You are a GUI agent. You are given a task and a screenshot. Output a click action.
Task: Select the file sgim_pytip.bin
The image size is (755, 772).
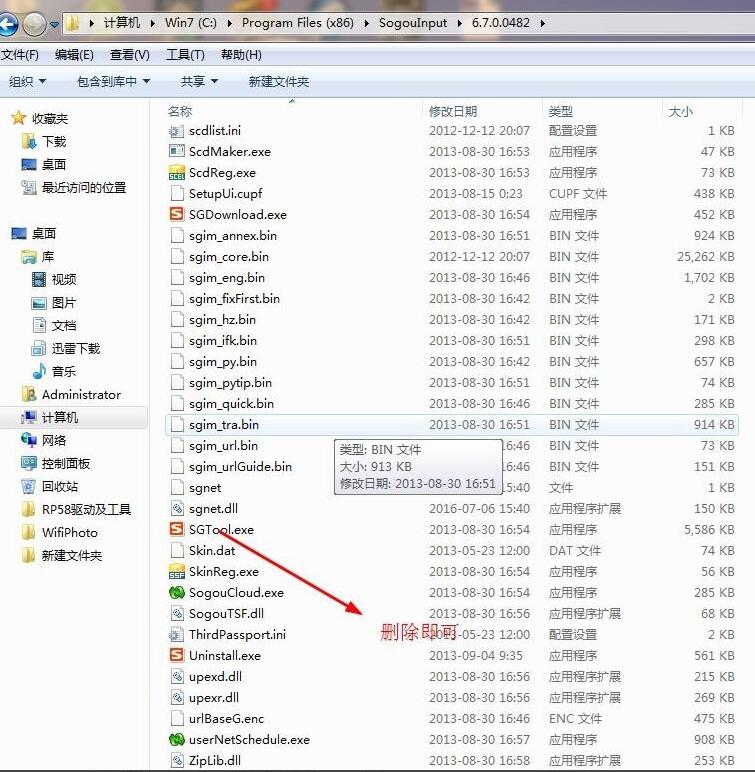click(452, 383)
